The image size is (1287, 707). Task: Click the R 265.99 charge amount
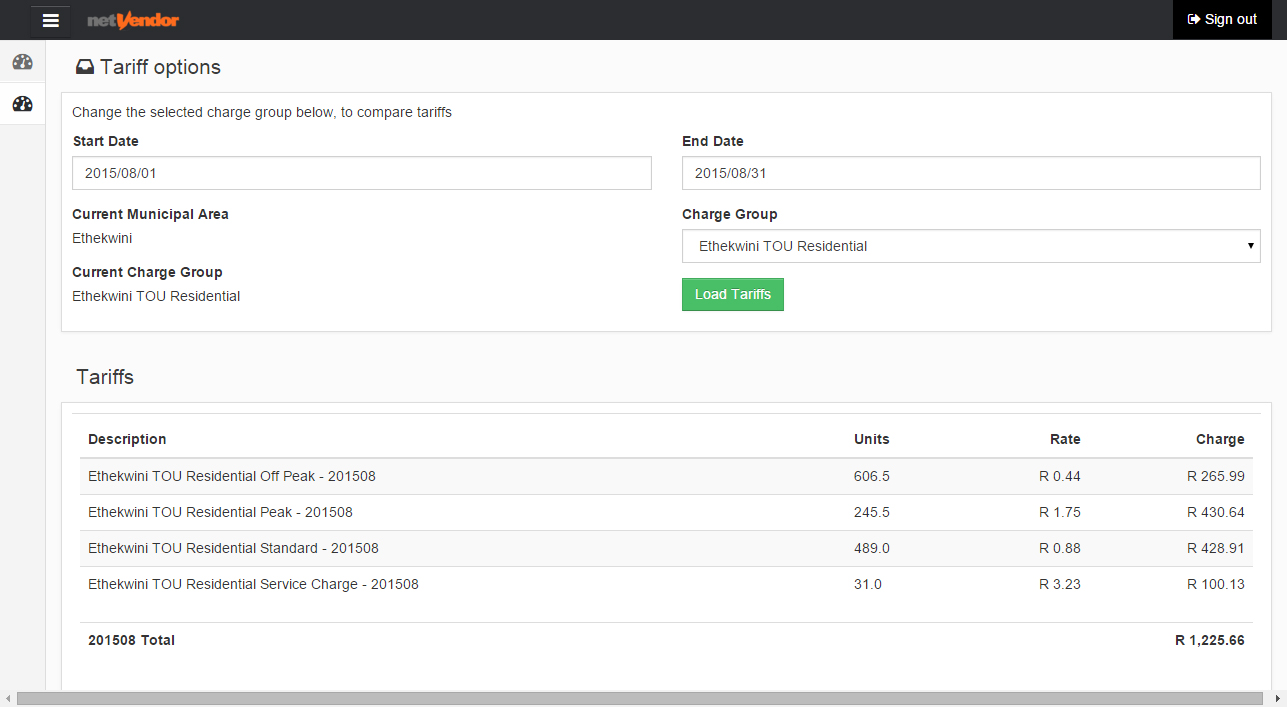(x=1216, y=476)
